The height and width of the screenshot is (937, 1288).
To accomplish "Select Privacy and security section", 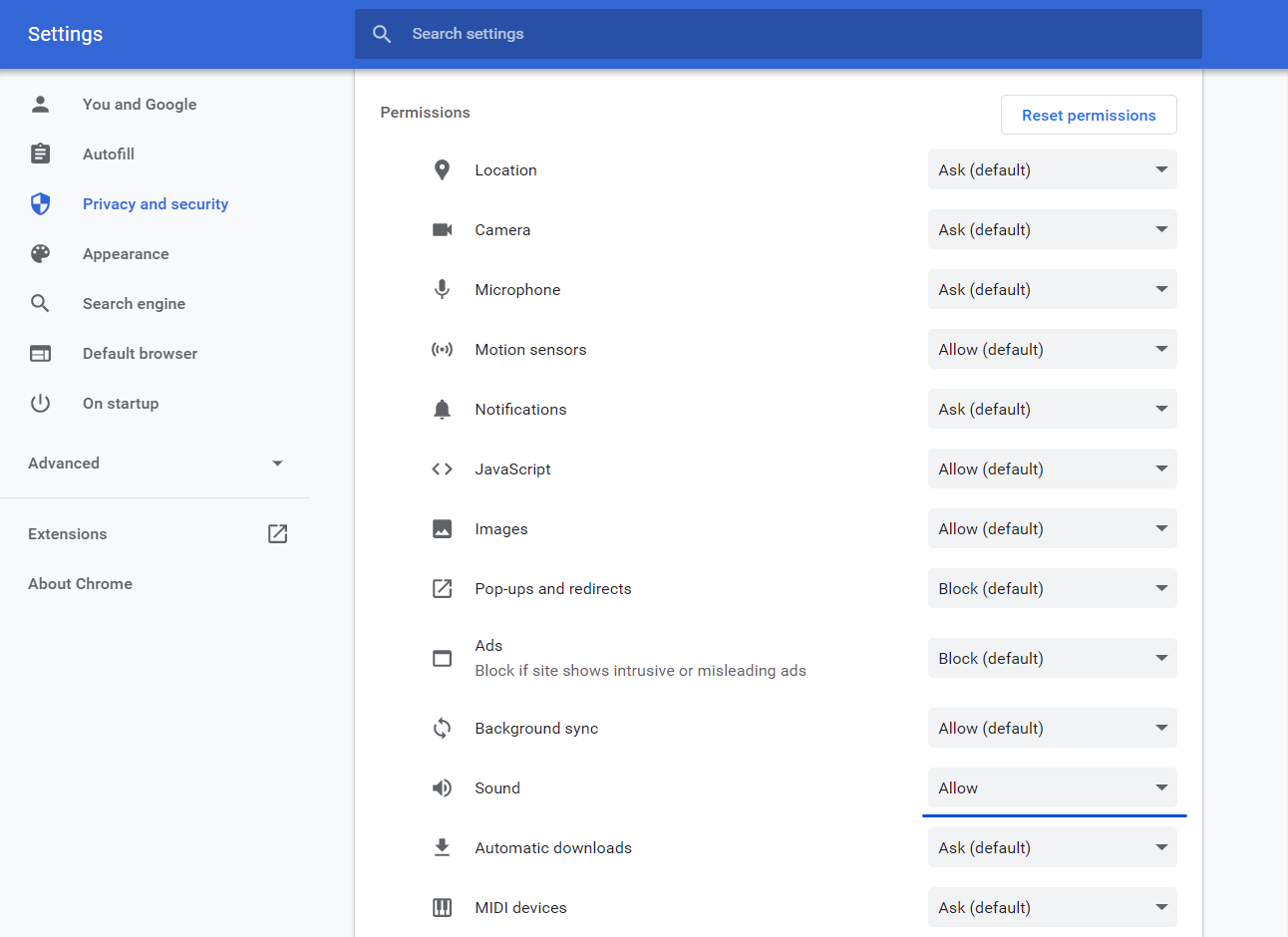I will (156, 203).
